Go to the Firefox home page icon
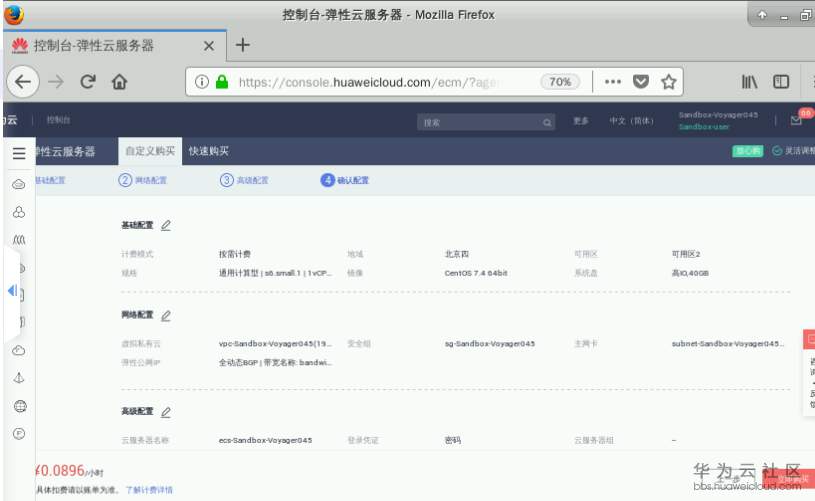815x501 pixels. click(x=119, y=82)
